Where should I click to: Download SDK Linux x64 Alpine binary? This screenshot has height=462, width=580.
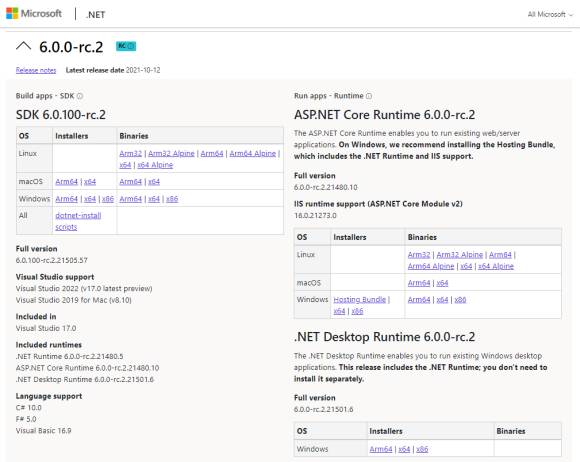[x=155, y=165]
